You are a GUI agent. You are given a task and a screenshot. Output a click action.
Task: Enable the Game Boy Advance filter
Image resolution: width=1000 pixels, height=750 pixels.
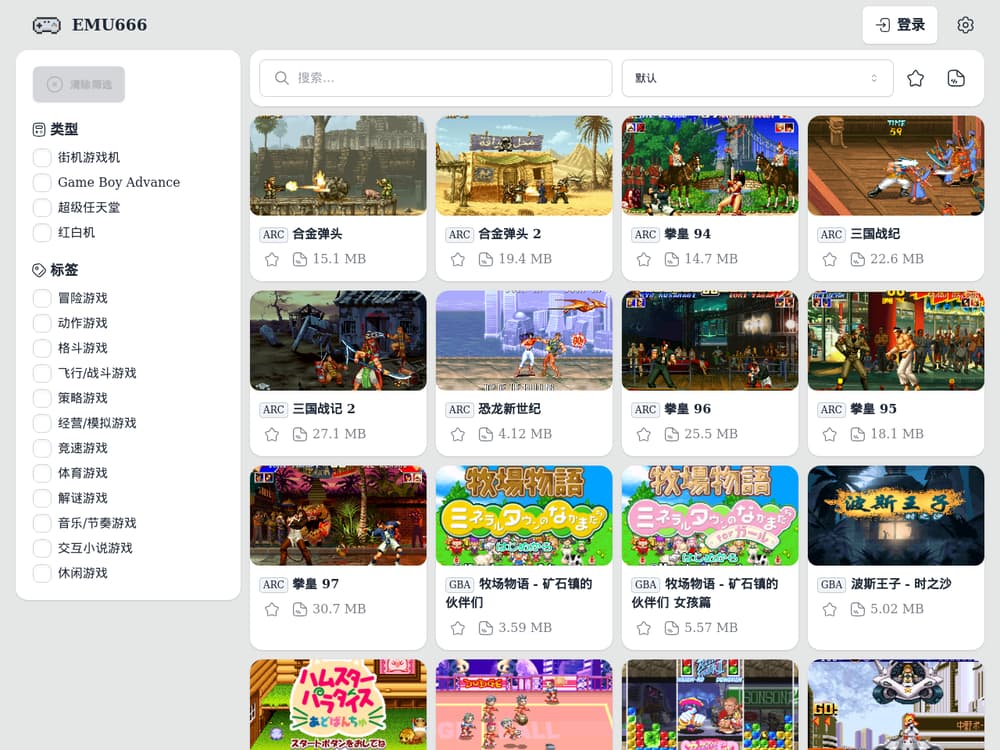click(x=42, y=182)
